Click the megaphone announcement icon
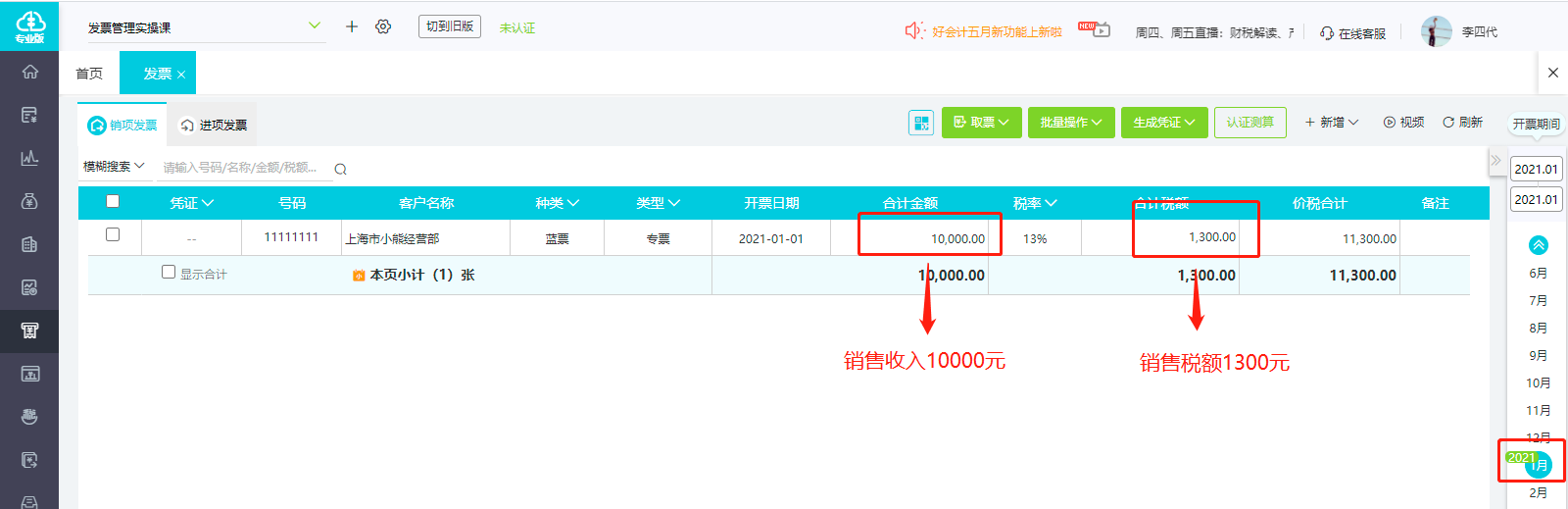This screenshot has height=509, width=1568. point(914,30)
